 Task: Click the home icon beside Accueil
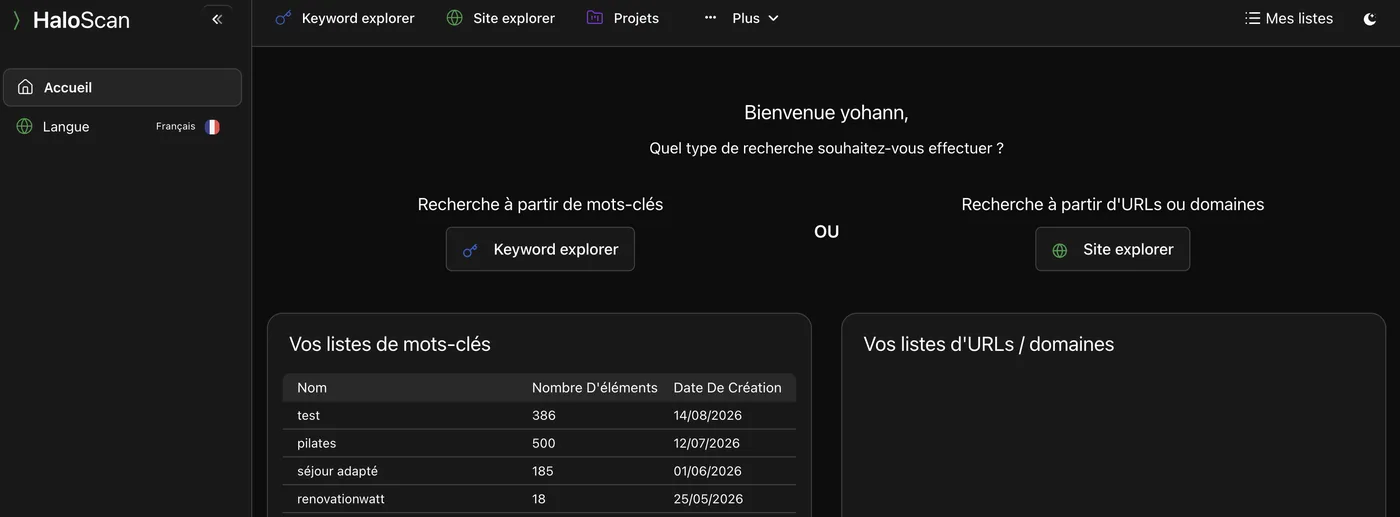(x=25, y=87)
